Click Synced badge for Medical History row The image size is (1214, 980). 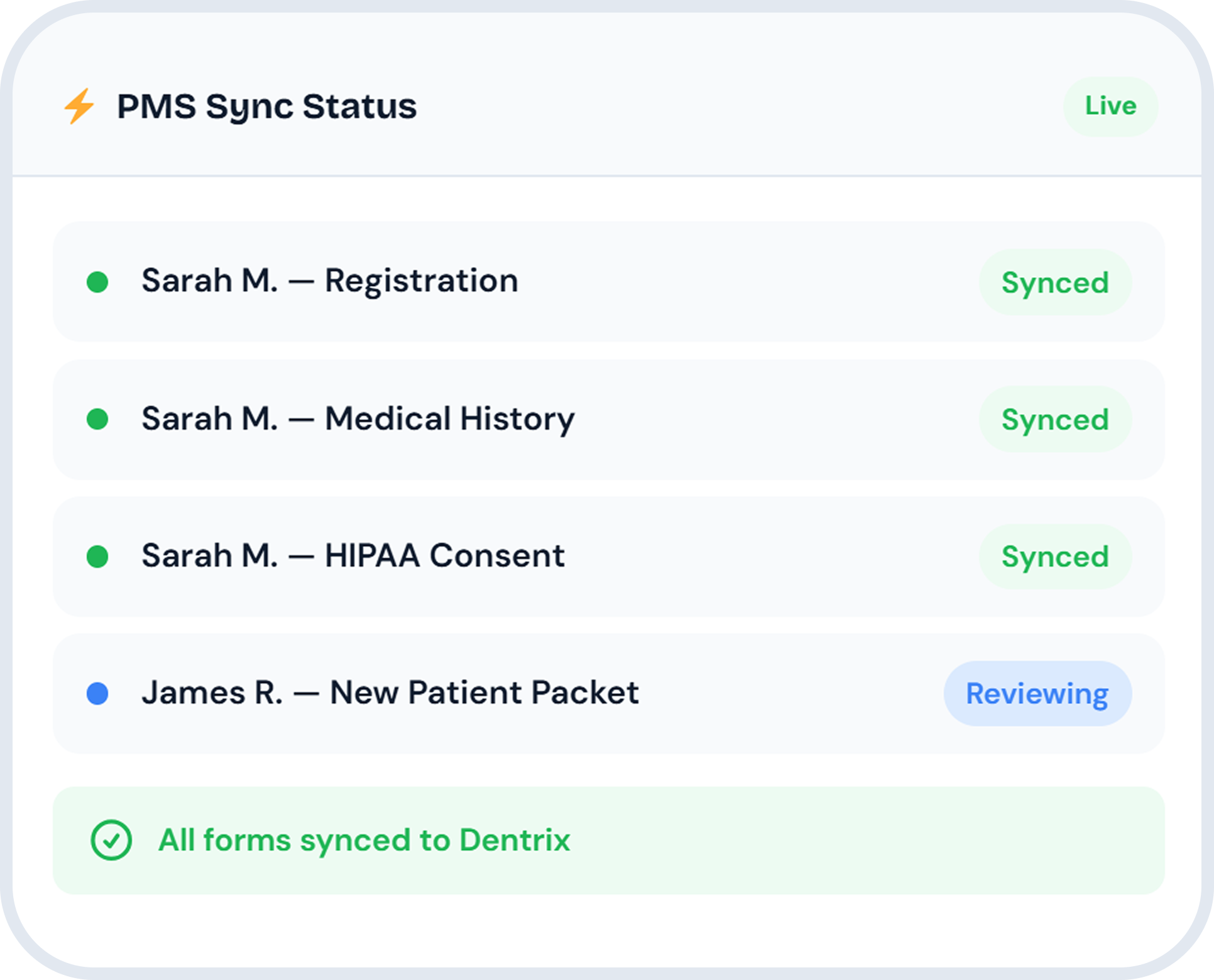[x=1055, y=419]
